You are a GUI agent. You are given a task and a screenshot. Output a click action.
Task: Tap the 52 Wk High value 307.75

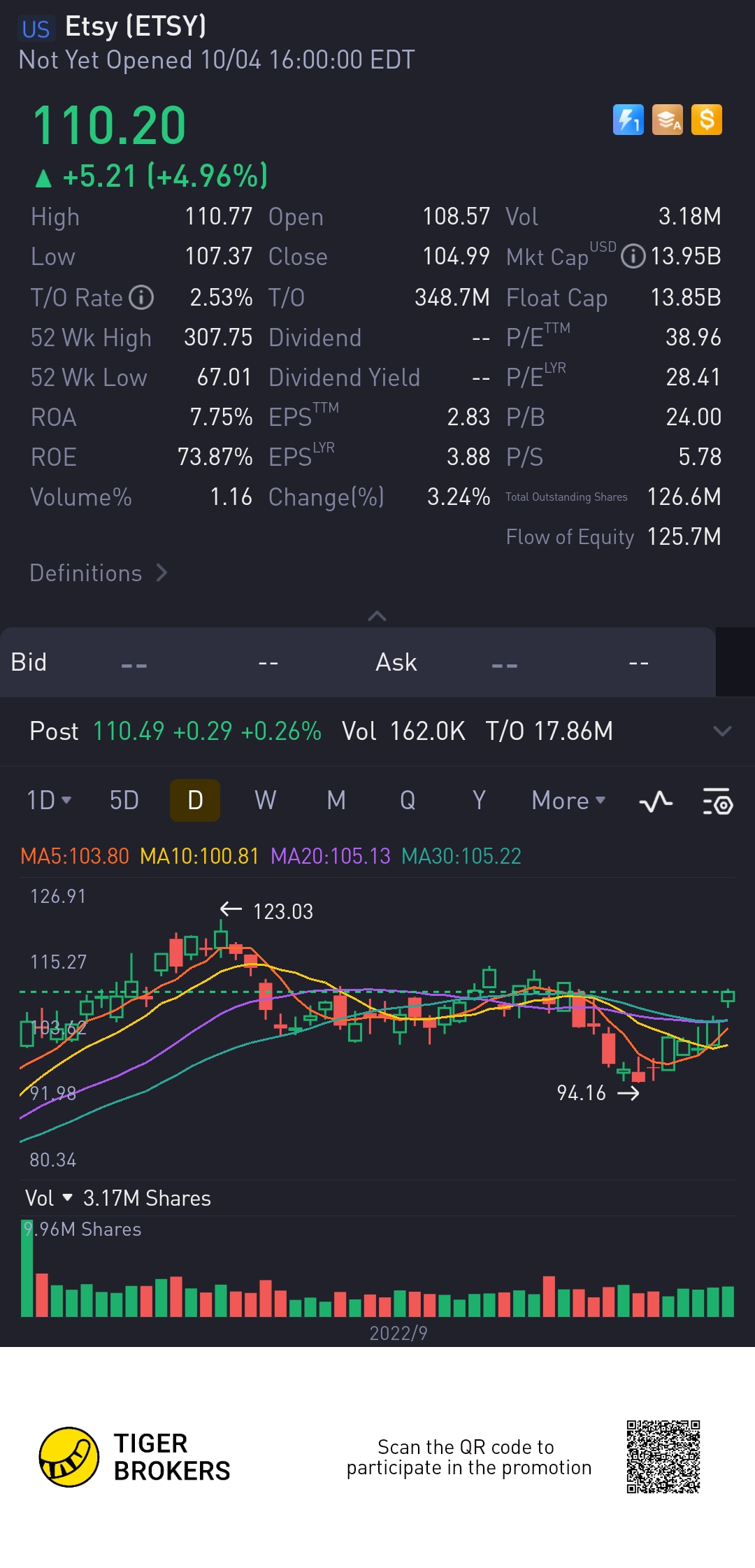point(217,338)
